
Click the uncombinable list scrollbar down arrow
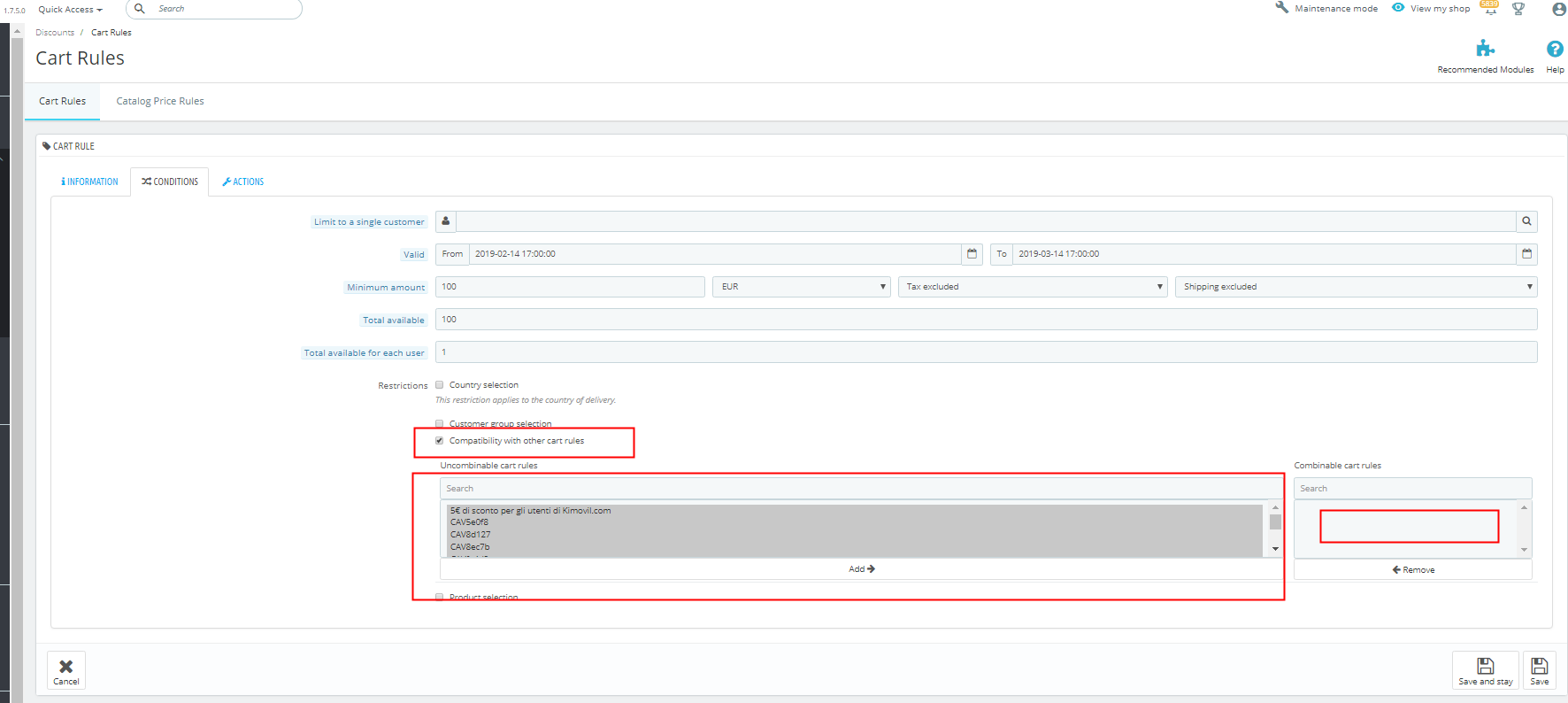1275,549
